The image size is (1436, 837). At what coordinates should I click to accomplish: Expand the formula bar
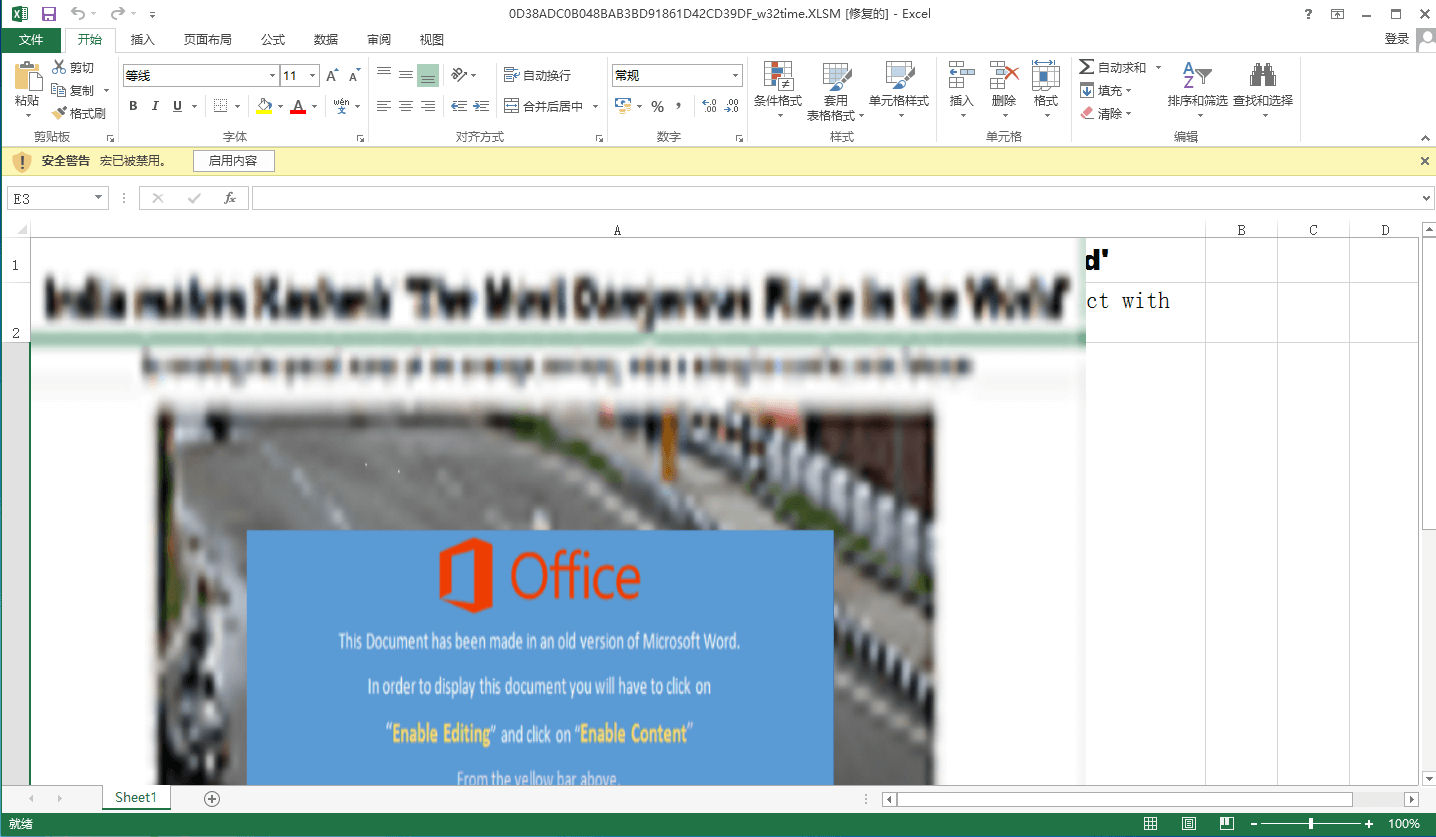(x=1426, y=198)
